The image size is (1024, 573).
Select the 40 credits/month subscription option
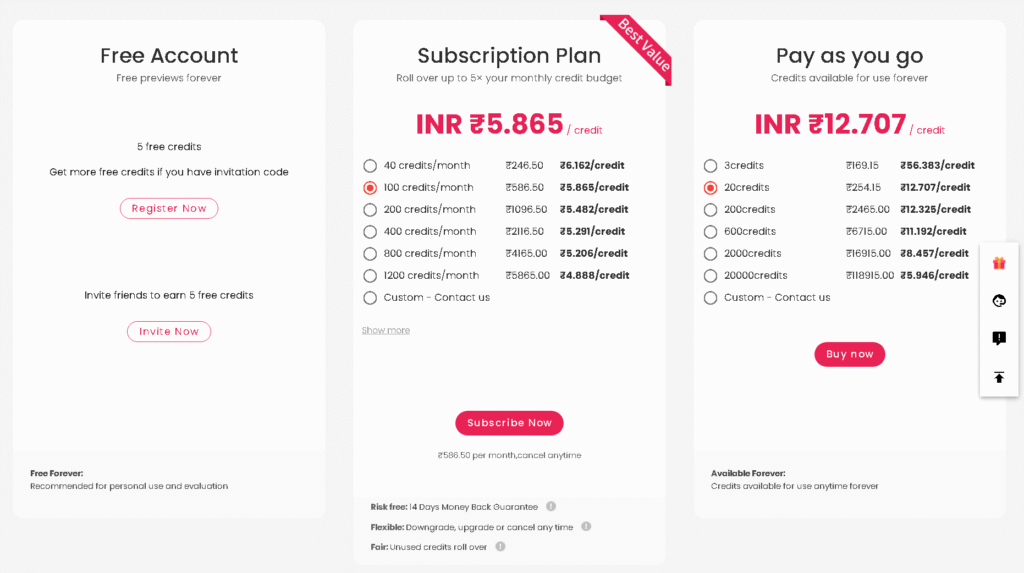click(x=370, y=166)
